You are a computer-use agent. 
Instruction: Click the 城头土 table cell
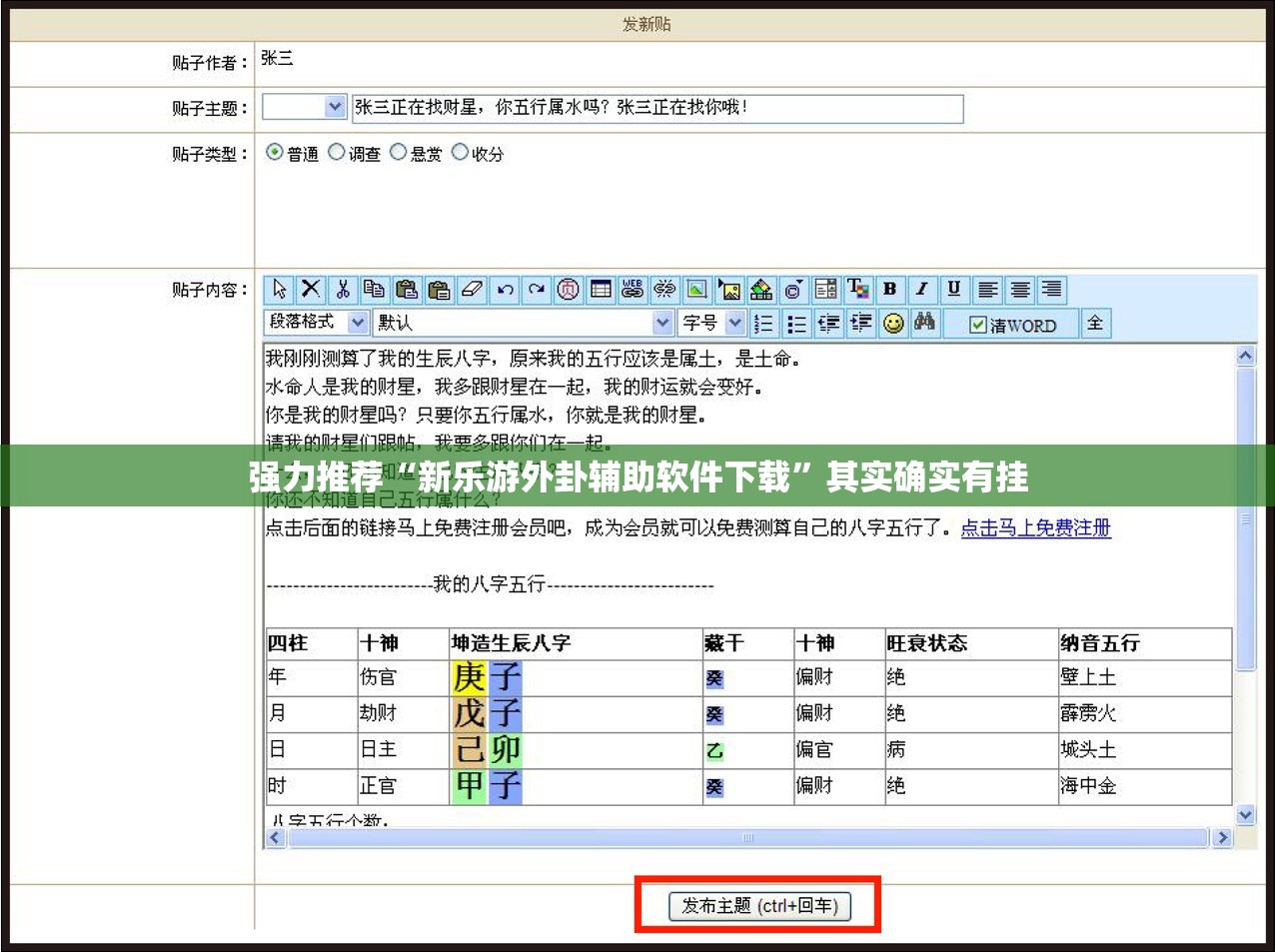click(x=1145, y=749)
